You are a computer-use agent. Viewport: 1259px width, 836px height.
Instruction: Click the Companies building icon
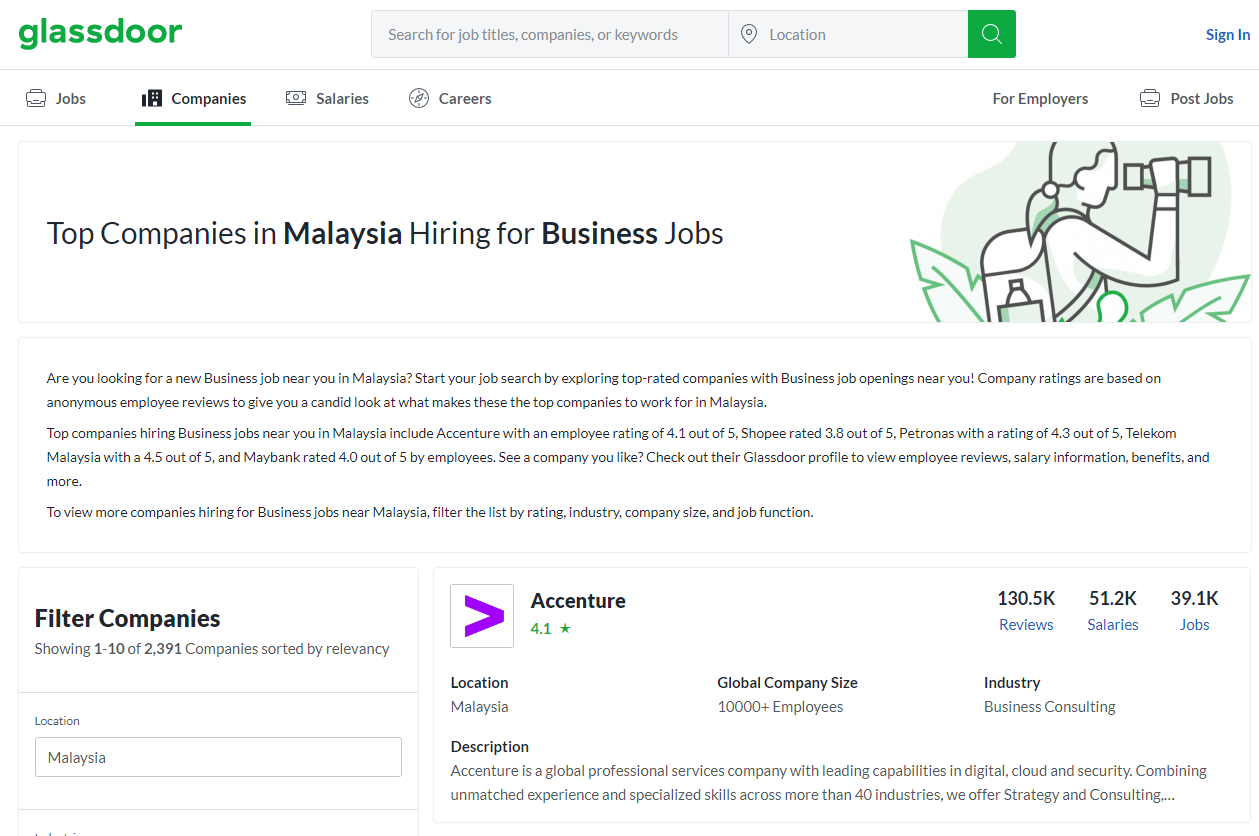tap(152, 98)
